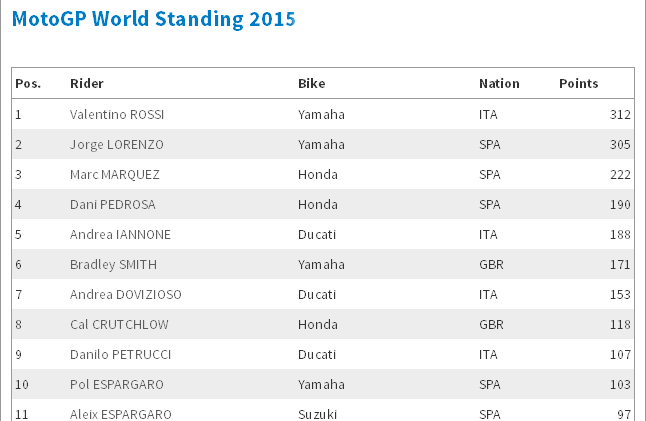Select rider Jorge LORENZO
Viewport: 646px width, 421px height.
pos(117,145)
